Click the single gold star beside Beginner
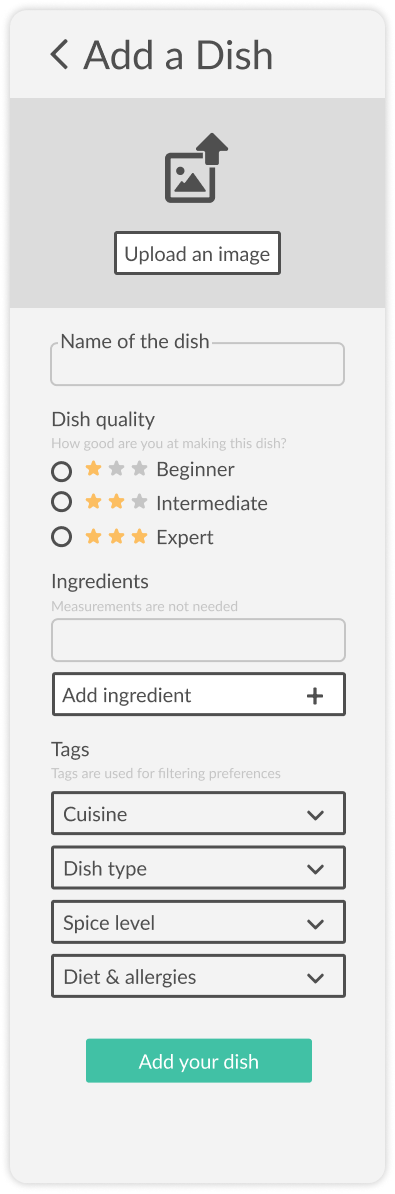This screenshot has height=1194, width=395. 93,469
